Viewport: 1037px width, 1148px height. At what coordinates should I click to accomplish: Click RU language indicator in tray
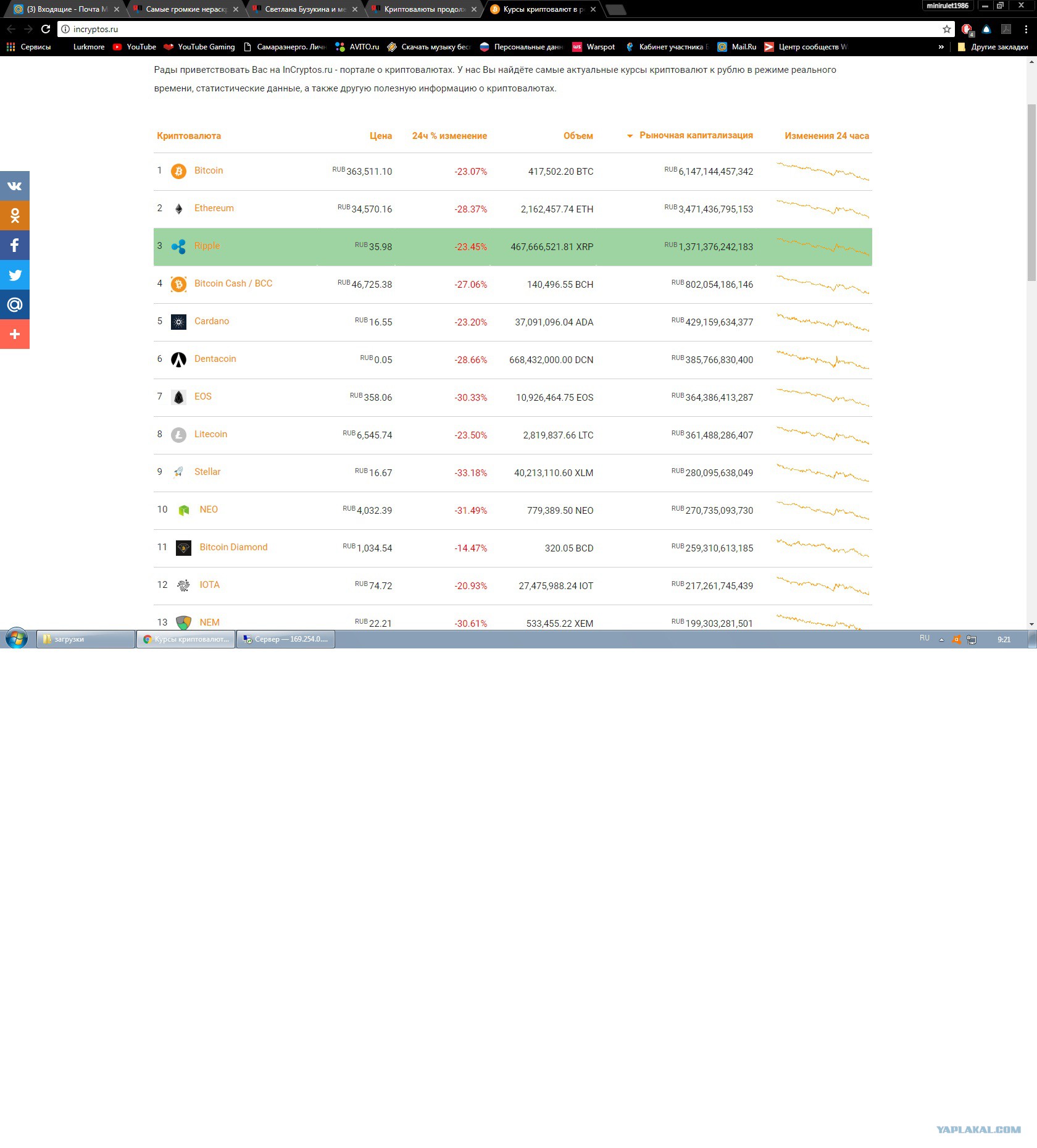[925, 639]
